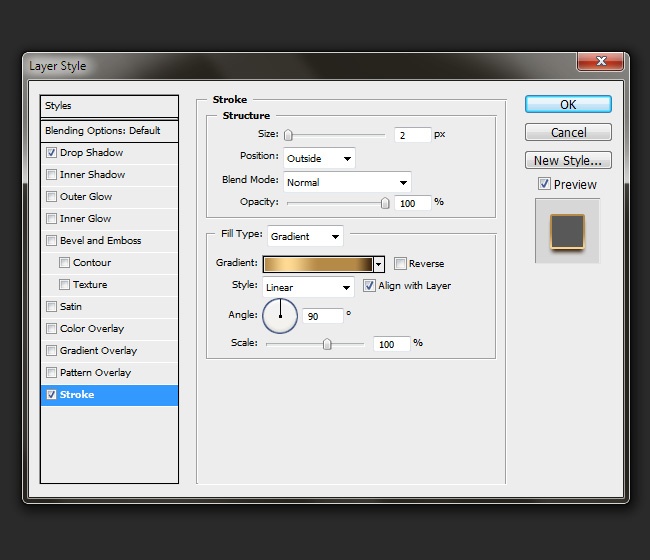Click the Angle dial control
This screenshot has width=650, height=560.
click(280, 316)
